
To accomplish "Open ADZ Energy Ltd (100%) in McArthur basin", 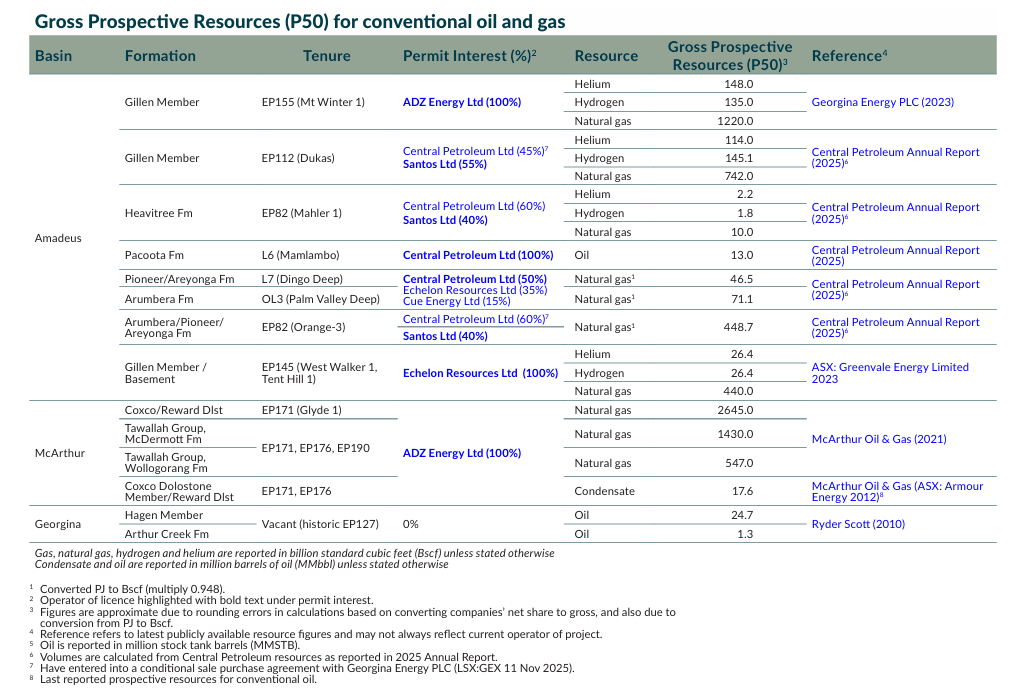I will pyautogui.click(x=461, y=453).
